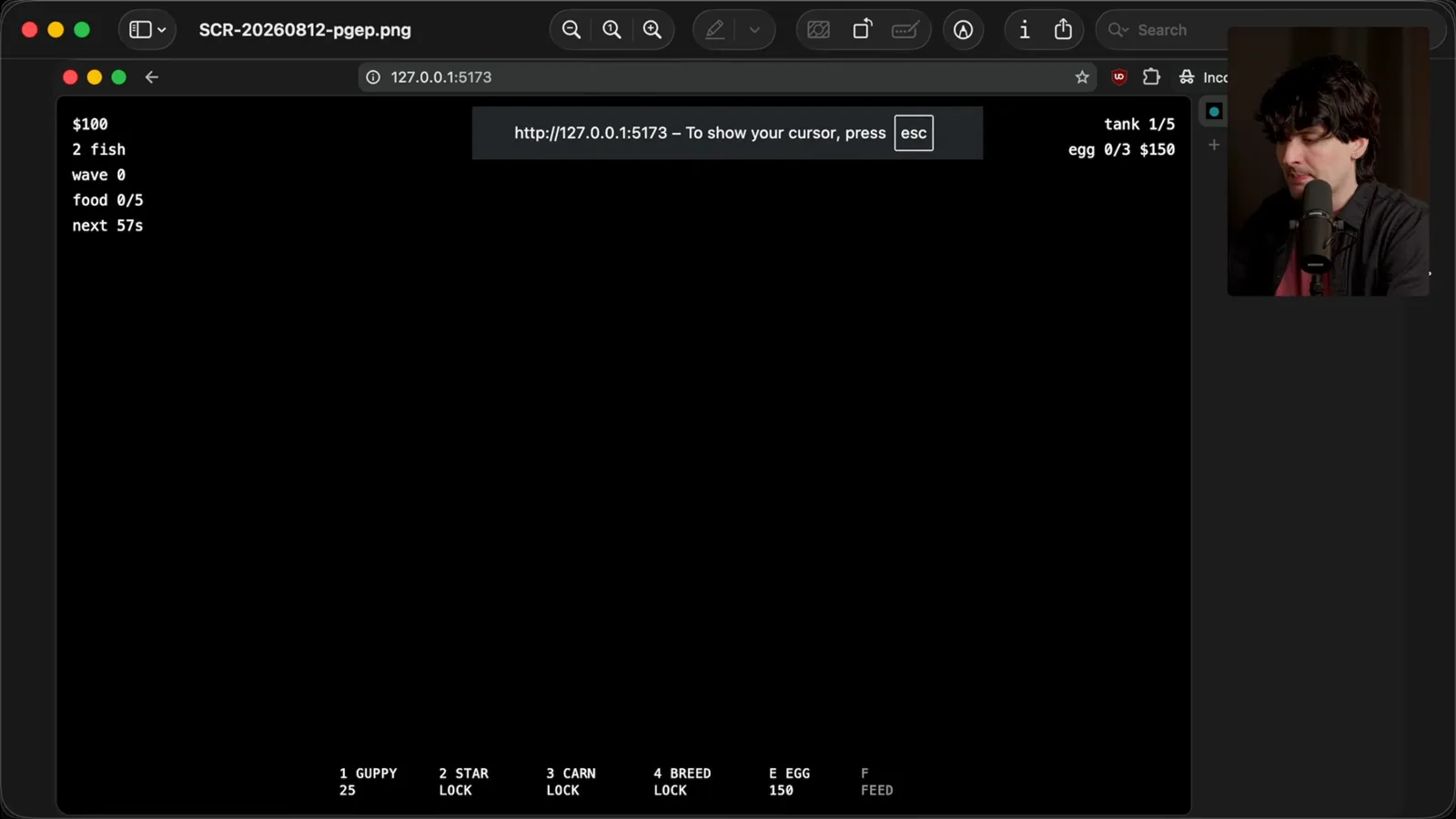The image size is (1456, 819).
Task: Select the locked 3 CARN option
Action: [571, 782]
